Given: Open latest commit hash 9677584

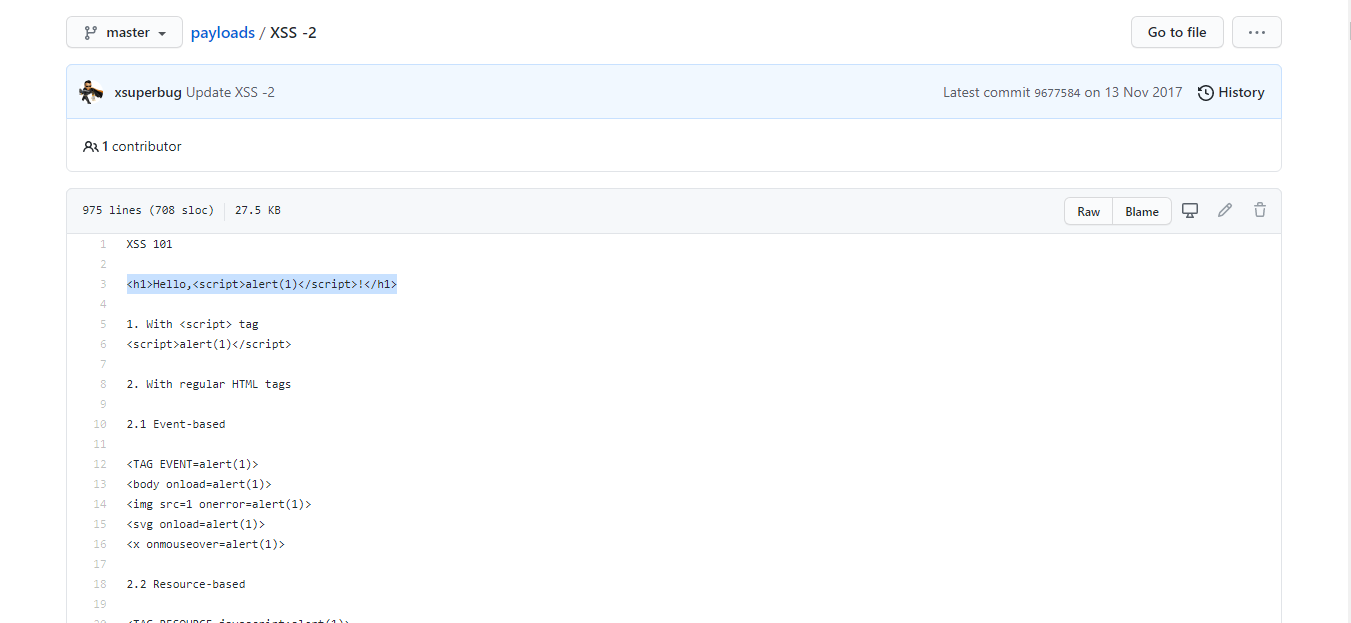Looking at the screenshot, I should (x=1057, y=93).
